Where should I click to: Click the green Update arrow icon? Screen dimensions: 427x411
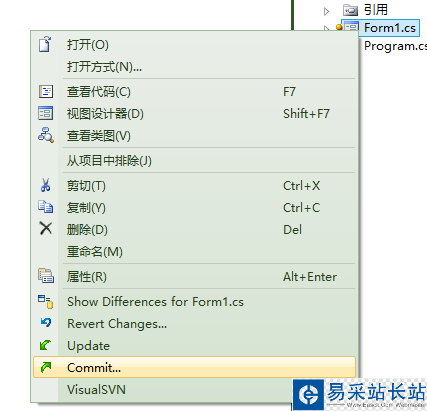point(45,345)
